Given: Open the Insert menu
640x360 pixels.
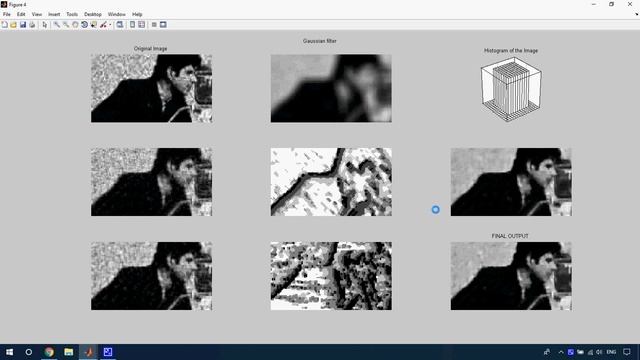Looking at the screenshot, I should pyautogui.click(x=54, y=14).
